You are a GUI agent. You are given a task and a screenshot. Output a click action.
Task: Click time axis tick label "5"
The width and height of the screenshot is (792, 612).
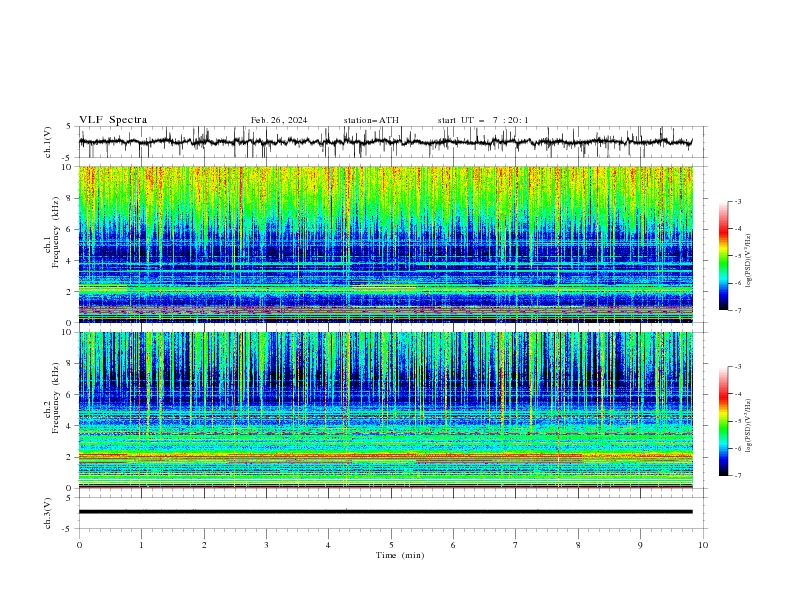coord(391,545)
